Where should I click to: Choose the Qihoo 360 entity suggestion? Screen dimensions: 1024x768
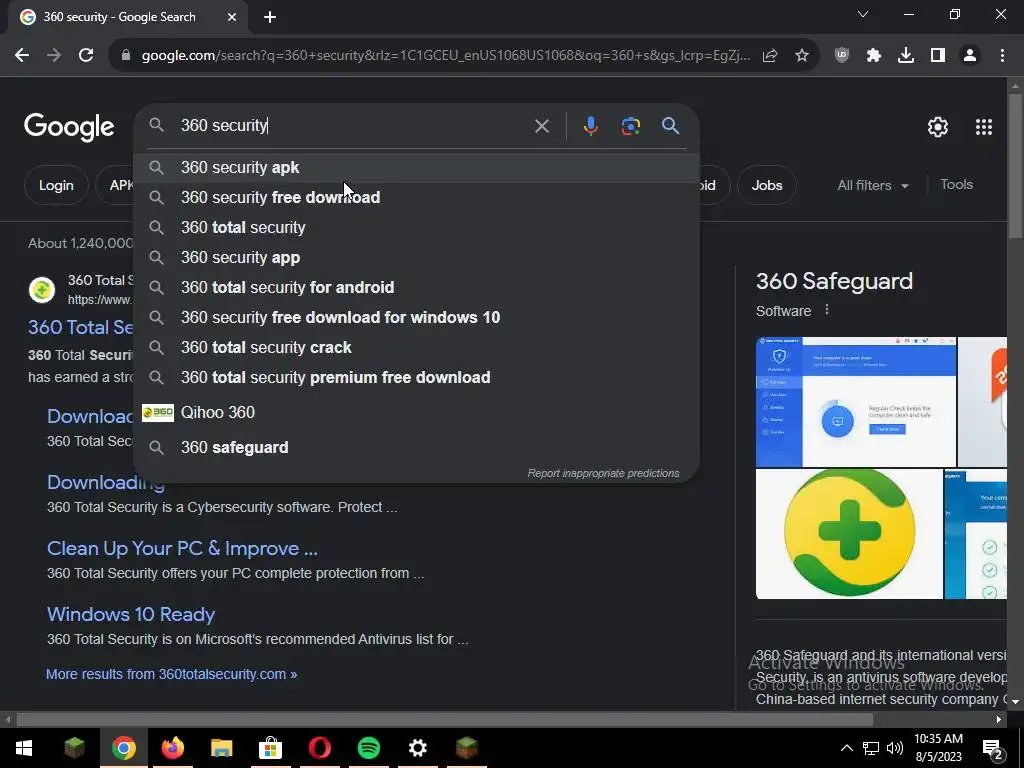(x=416, y=413)
